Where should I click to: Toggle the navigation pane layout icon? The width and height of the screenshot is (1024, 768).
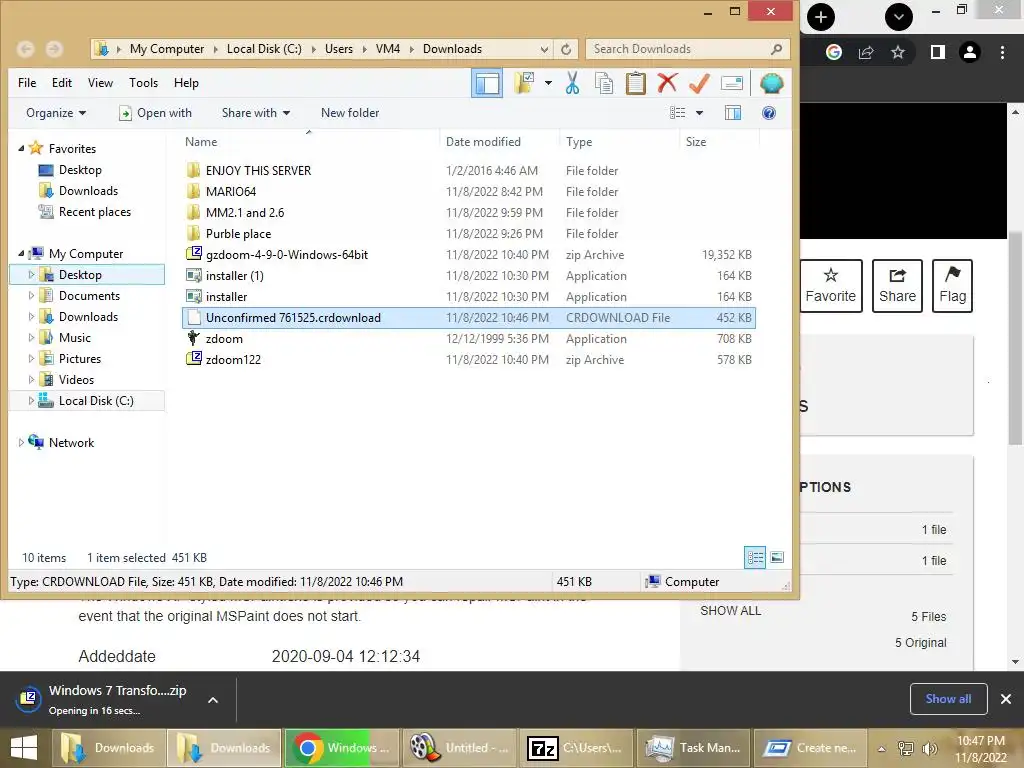(487, 84)
